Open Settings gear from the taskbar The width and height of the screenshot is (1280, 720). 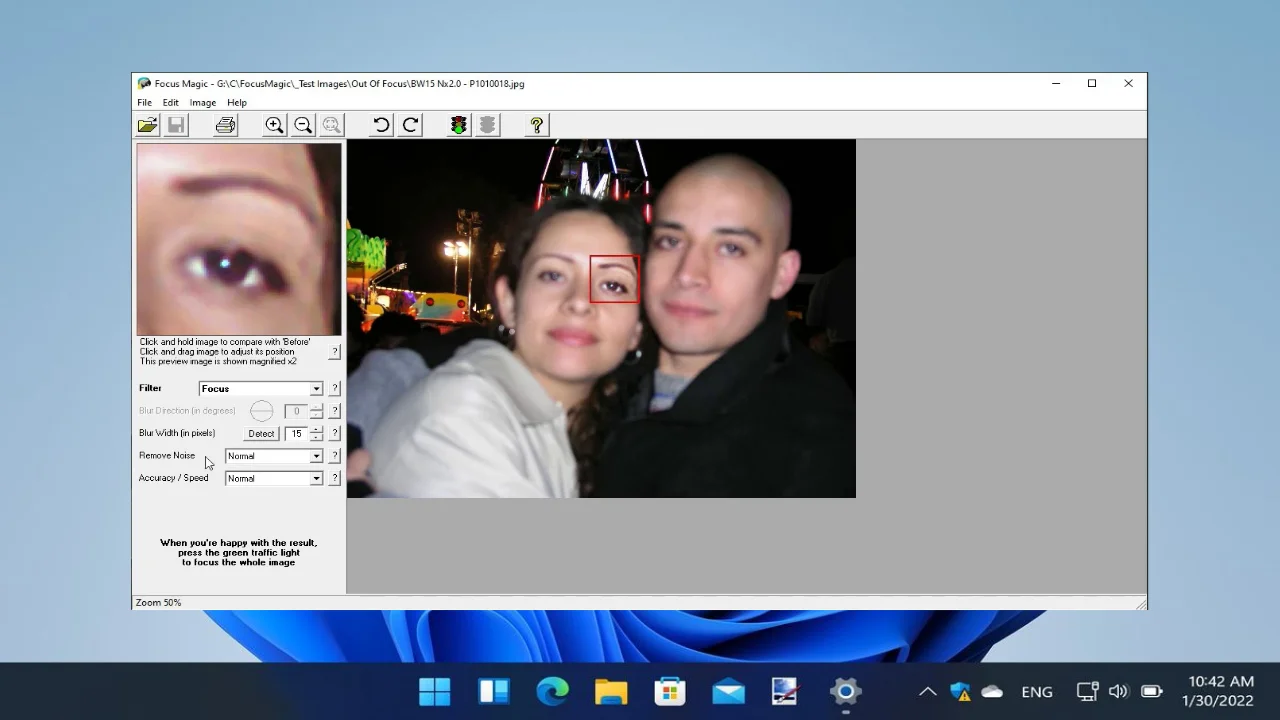tap(845, 691)
